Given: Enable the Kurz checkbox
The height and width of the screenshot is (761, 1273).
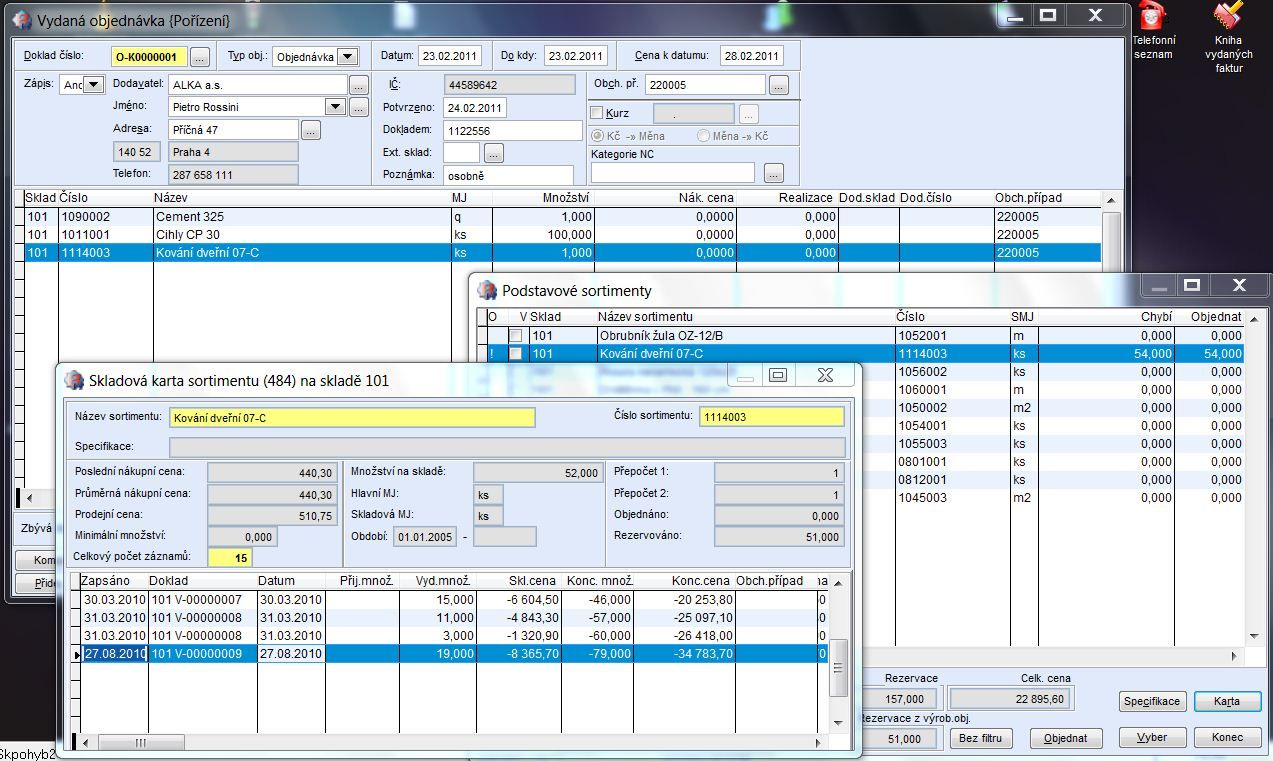Looking at the screenshot, I should click(597, 113).
